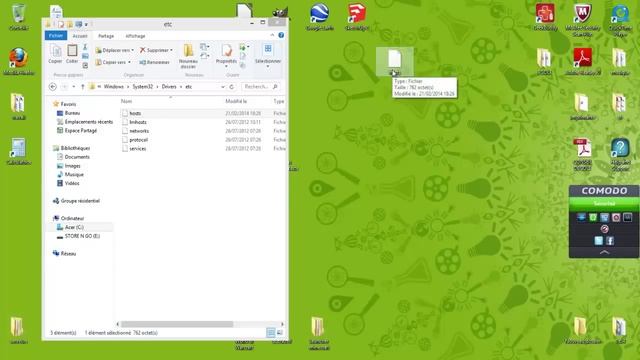Open Emplacements récents in sidebar
This screenshot has height=360, width=640.
click(x=85, y=122)
